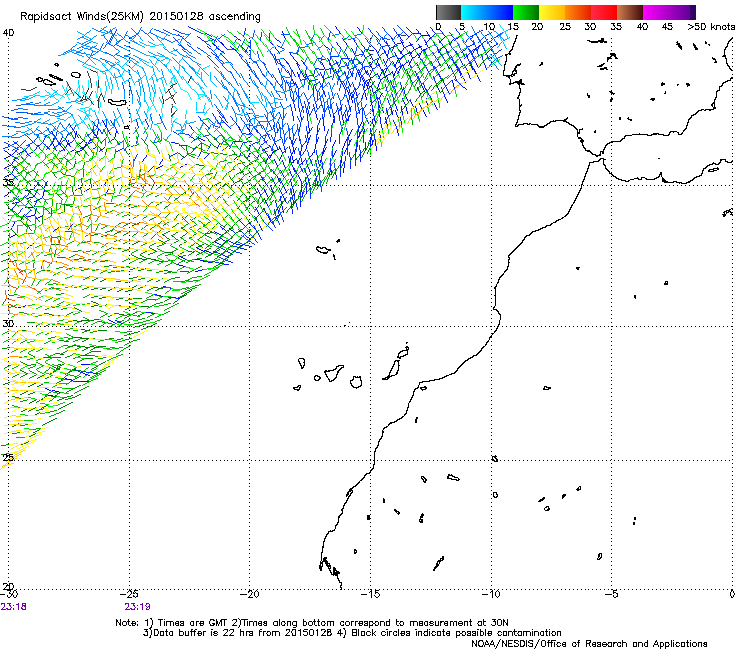Click the note about Times are GMT

coord(312,623)
